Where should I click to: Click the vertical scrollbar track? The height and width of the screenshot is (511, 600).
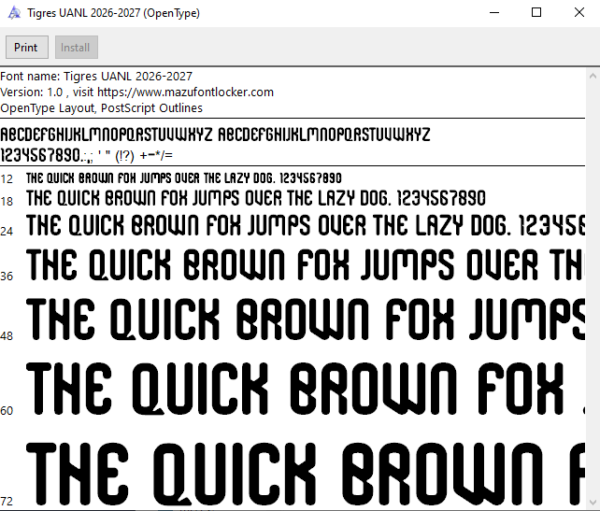593,289
